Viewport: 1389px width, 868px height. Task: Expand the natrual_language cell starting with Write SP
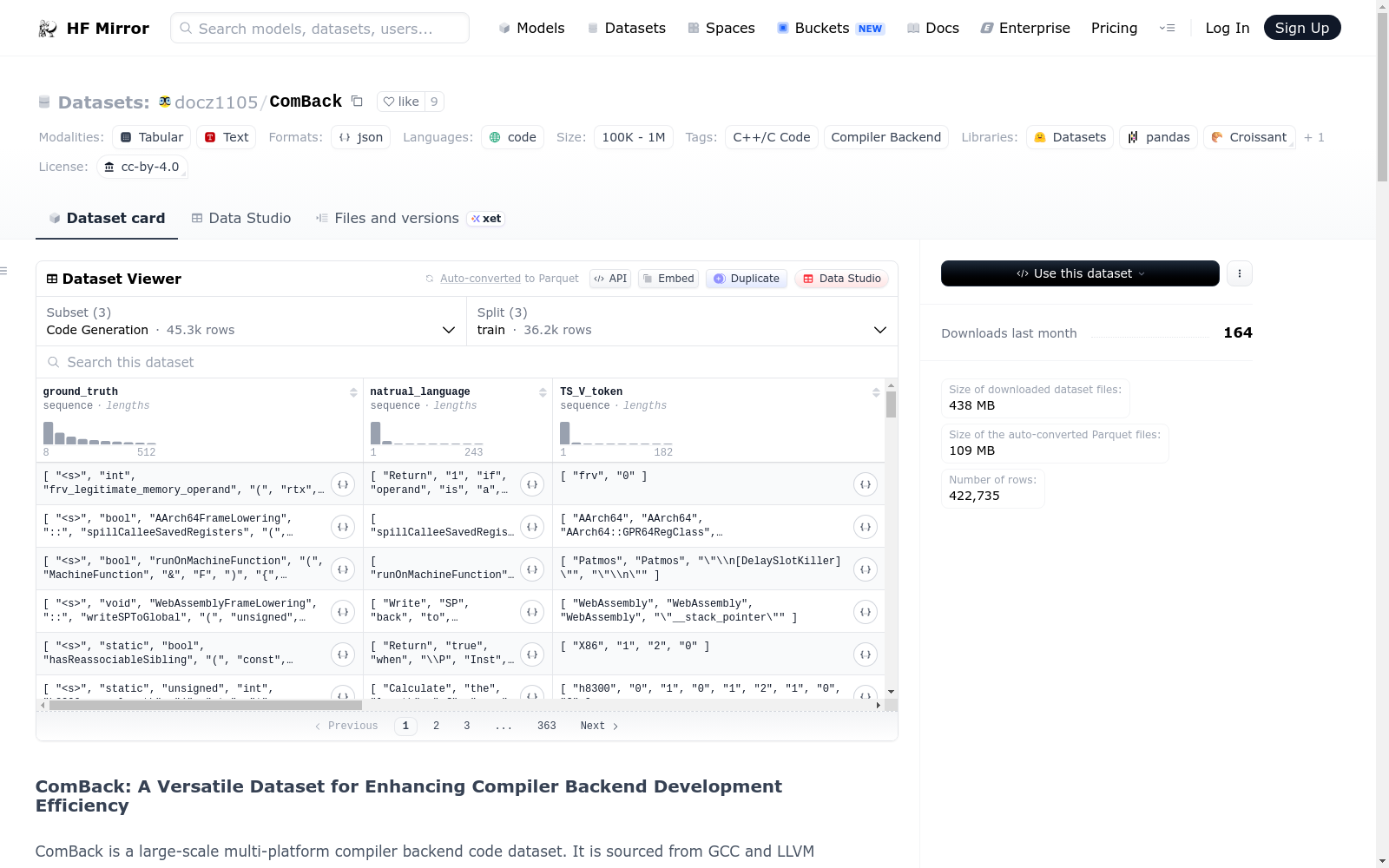tap(532, 612)
